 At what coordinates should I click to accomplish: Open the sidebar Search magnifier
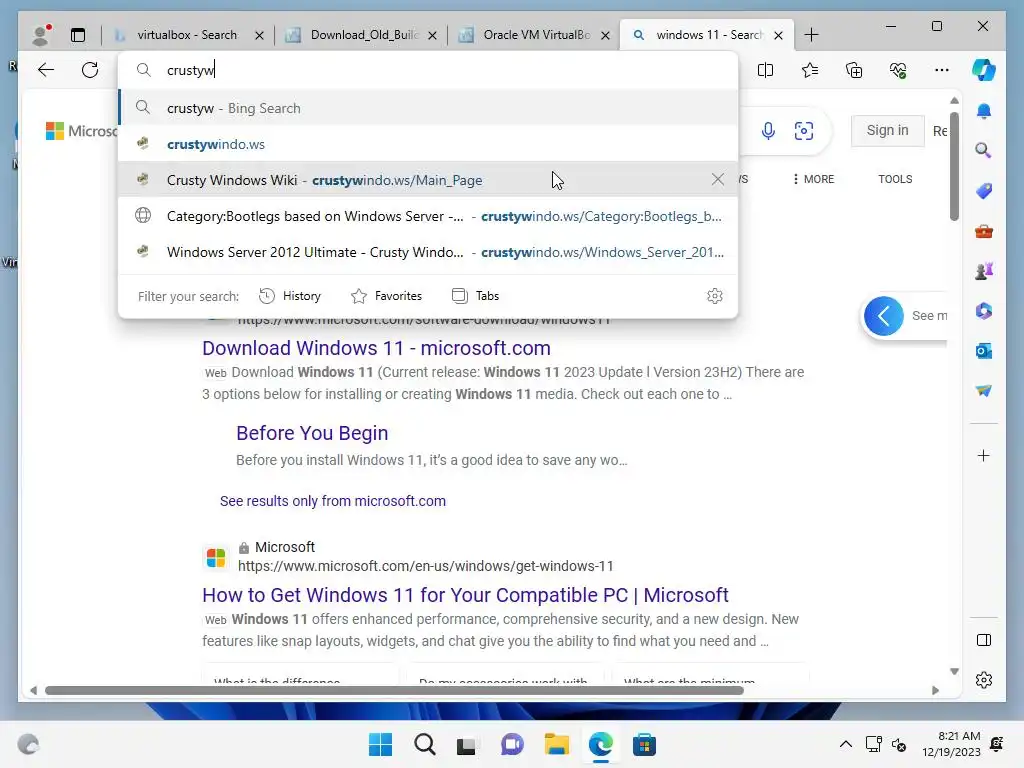984,151
